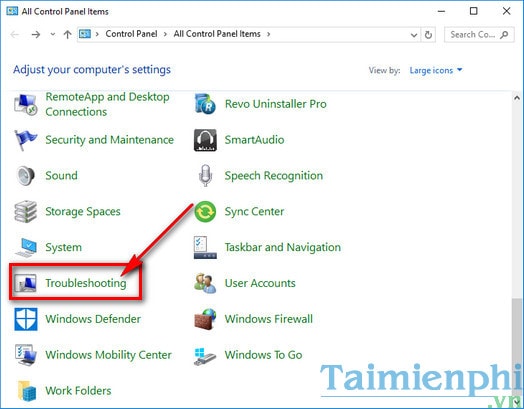This screenshot has width=524, height=409.
Task: Open the SmartAudio link
Action: (255, 140)
